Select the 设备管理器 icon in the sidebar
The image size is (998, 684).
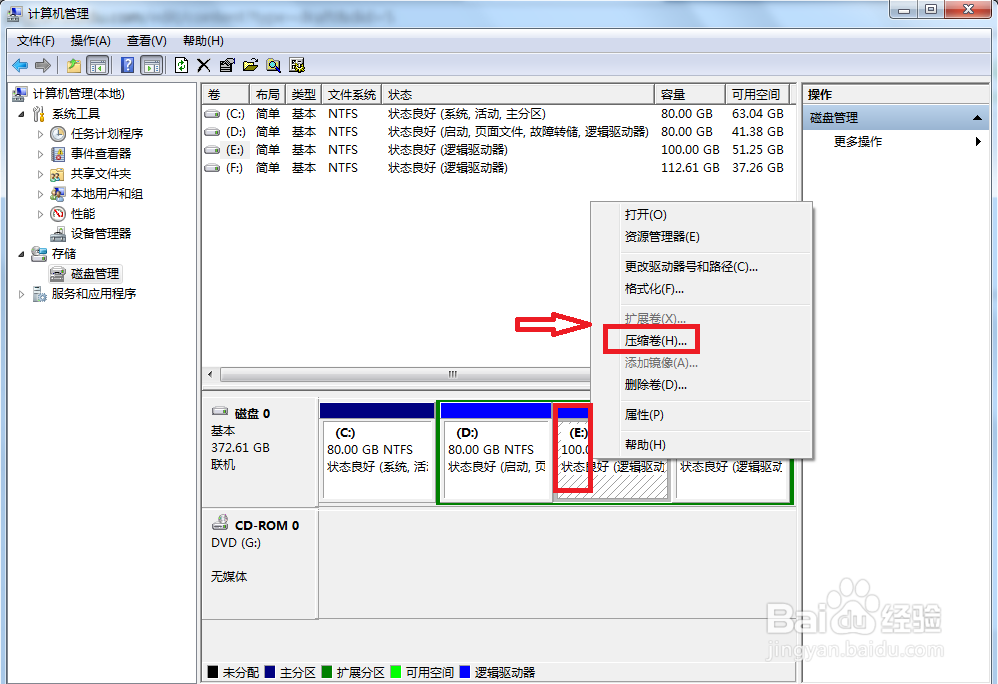pyautogui.click(x=58, y=233)
